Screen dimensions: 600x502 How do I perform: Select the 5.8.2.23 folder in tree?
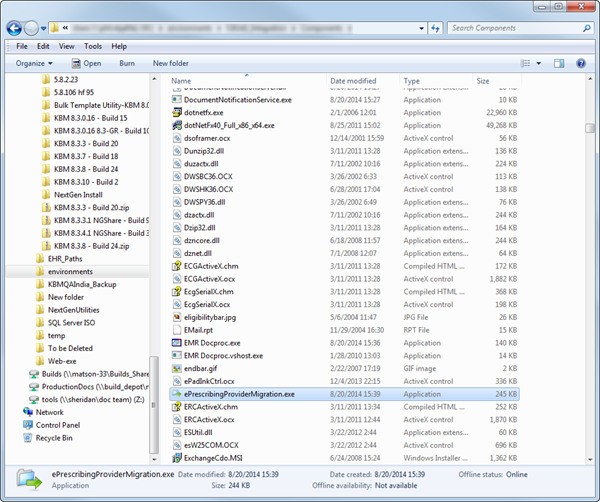coord(65,80)
